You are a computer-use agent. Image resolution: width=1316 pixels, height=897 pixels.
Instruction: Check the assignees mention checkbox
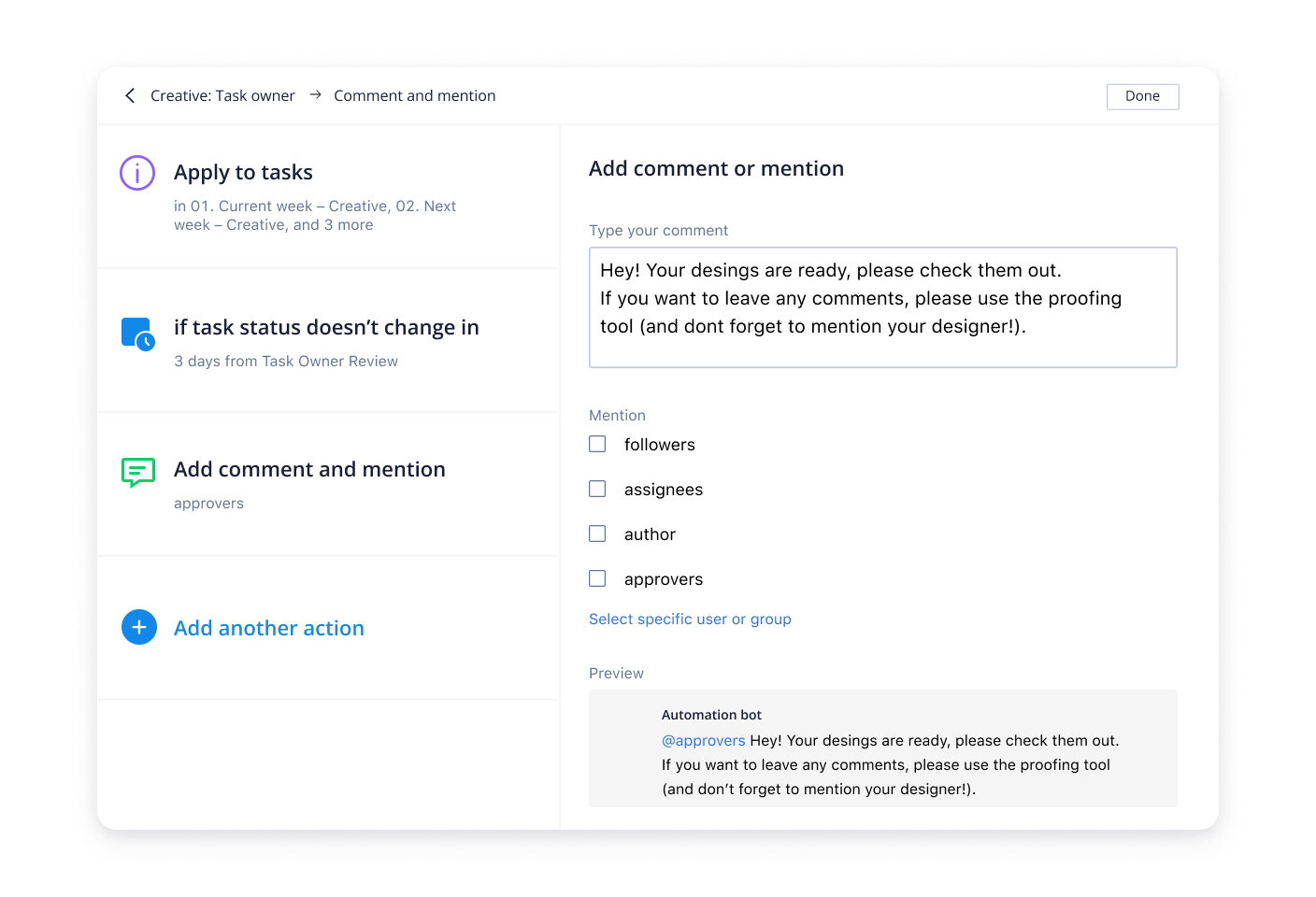(597, 489)
